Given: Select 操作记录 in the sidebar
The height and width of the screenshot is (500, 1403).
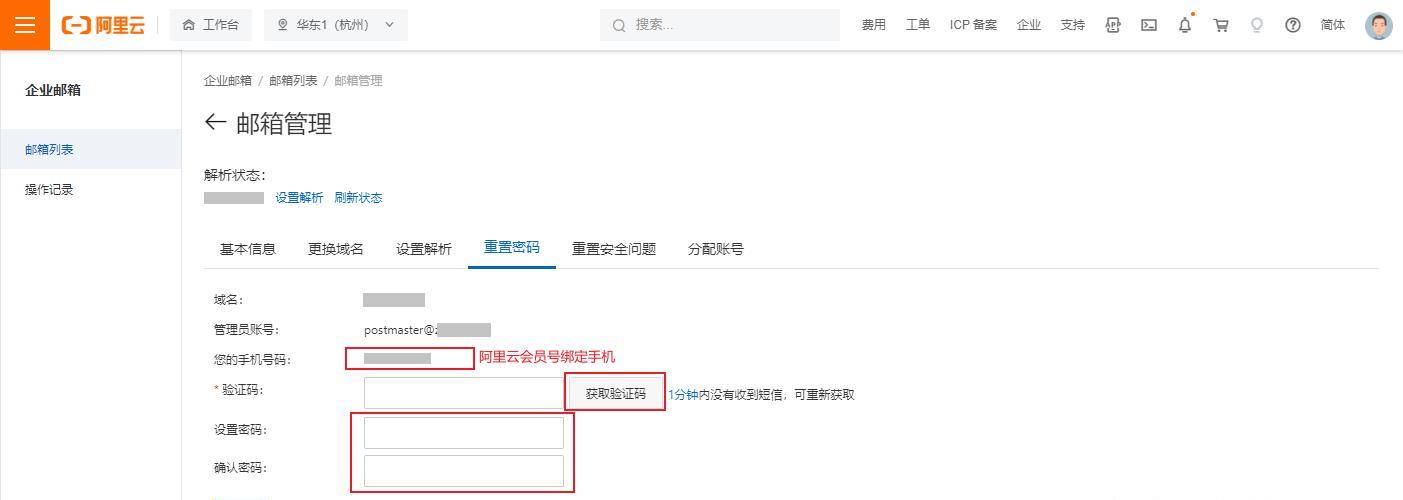Looking at the screenshot, I should point(90,190).
